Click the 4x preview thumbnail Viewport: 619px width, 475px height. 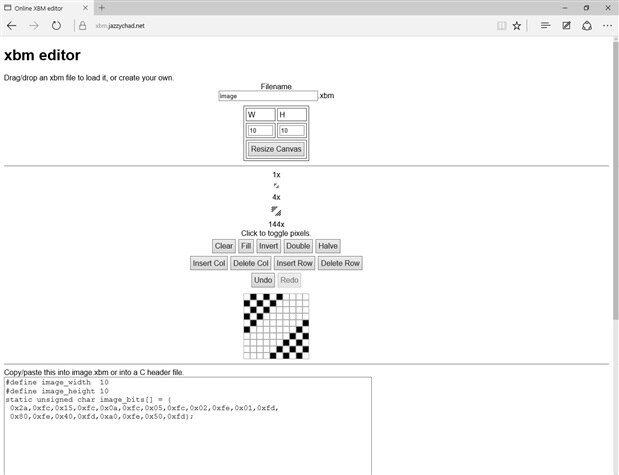[x=276, y=211]
